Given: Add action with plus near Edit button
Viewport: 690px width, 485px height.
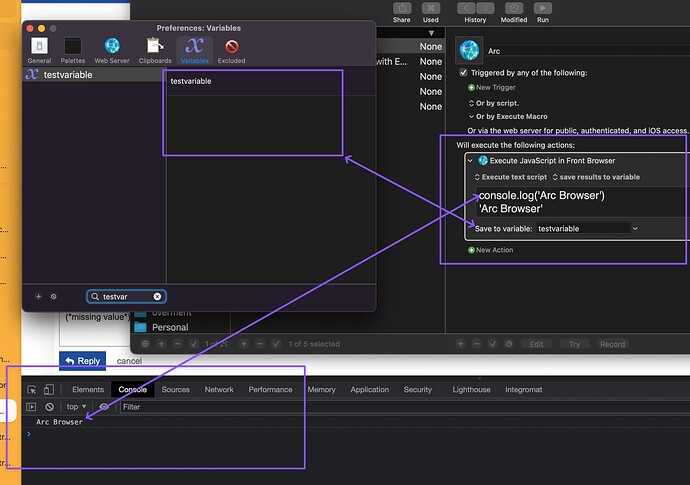Looking at the screenshot, I should (x=460, y=344).
